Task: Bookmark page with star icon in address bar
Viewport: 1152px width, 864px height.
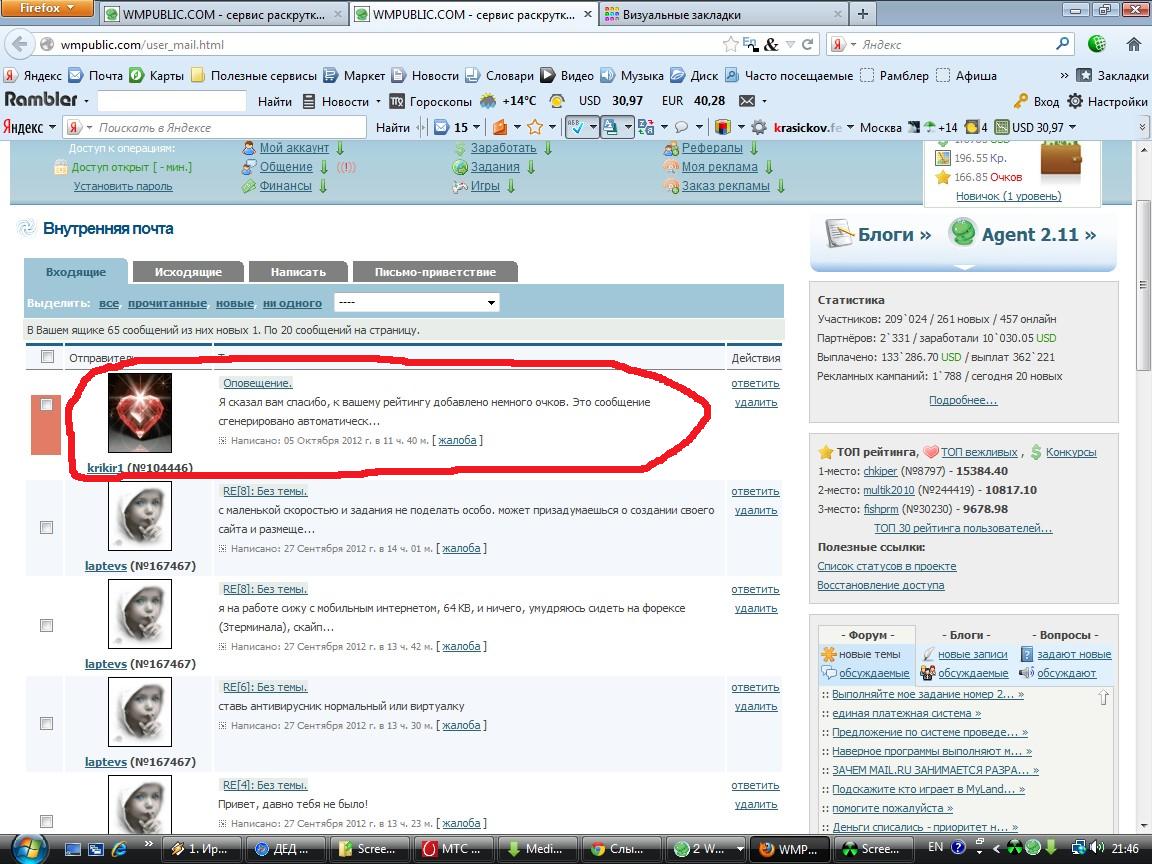Action: pos(730,44)
